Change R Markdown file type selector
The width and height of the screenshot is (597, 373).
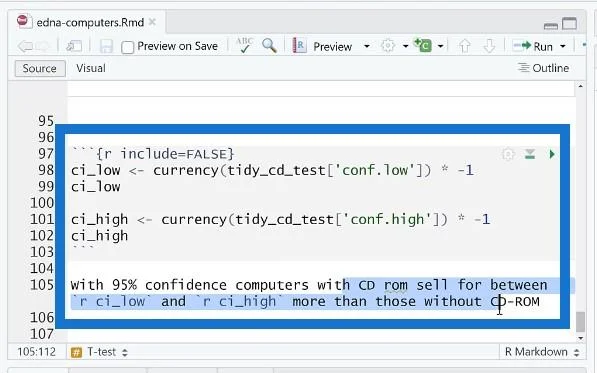point(542,352)
